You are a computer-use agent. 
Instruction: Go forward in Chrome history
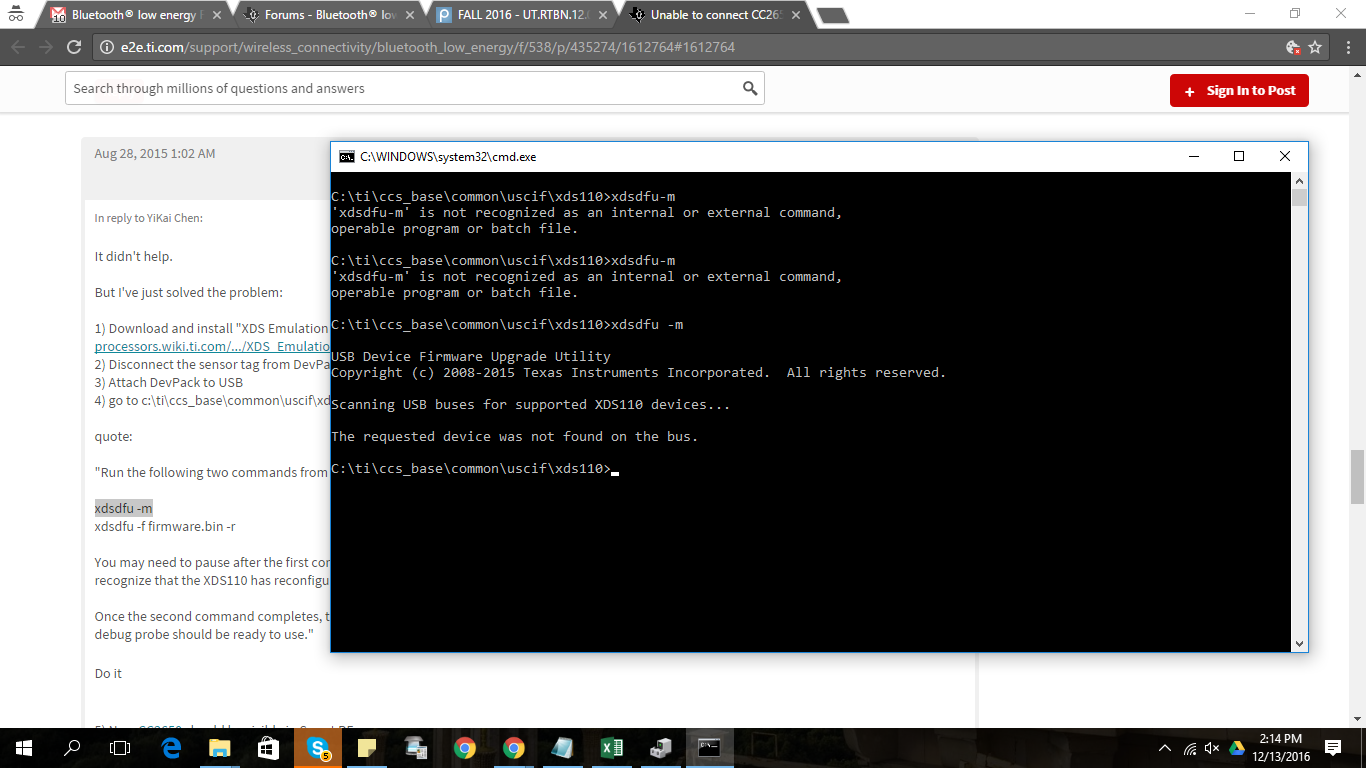pos(45,47)
